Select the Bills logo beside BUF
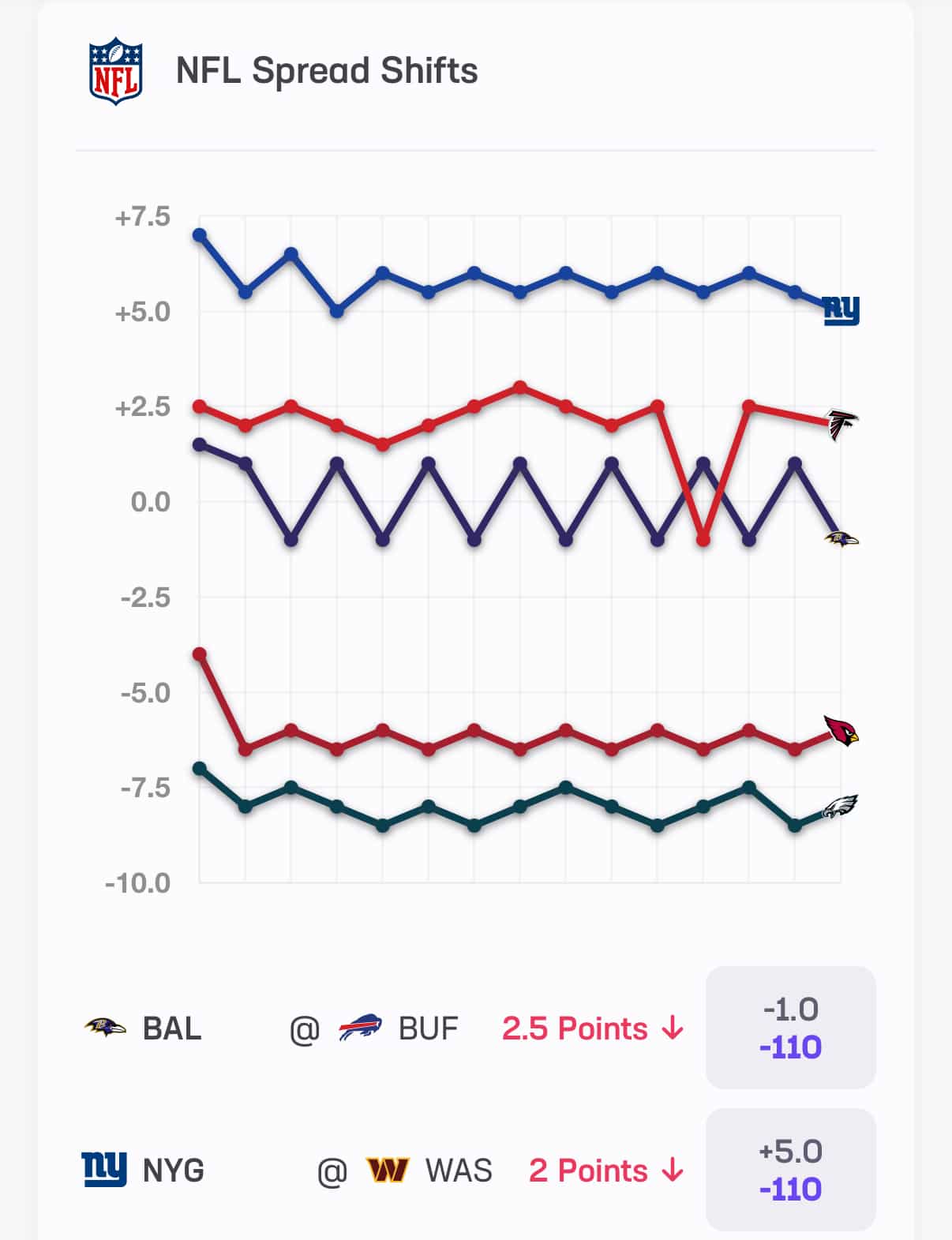 (361, 1028)
